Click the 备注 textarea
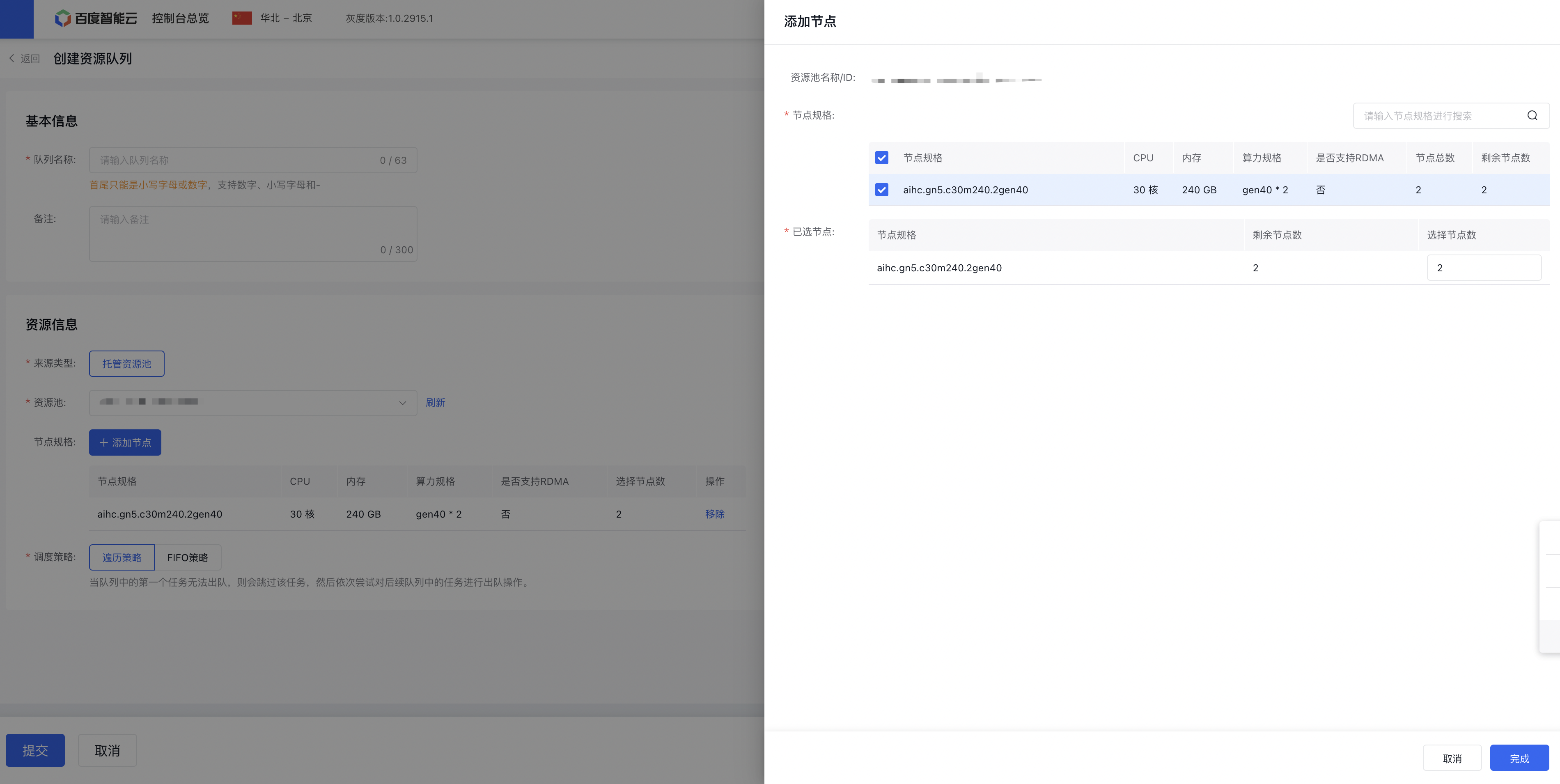Image resolution: width=1560 pixels, height=784 pixels. 253,234
